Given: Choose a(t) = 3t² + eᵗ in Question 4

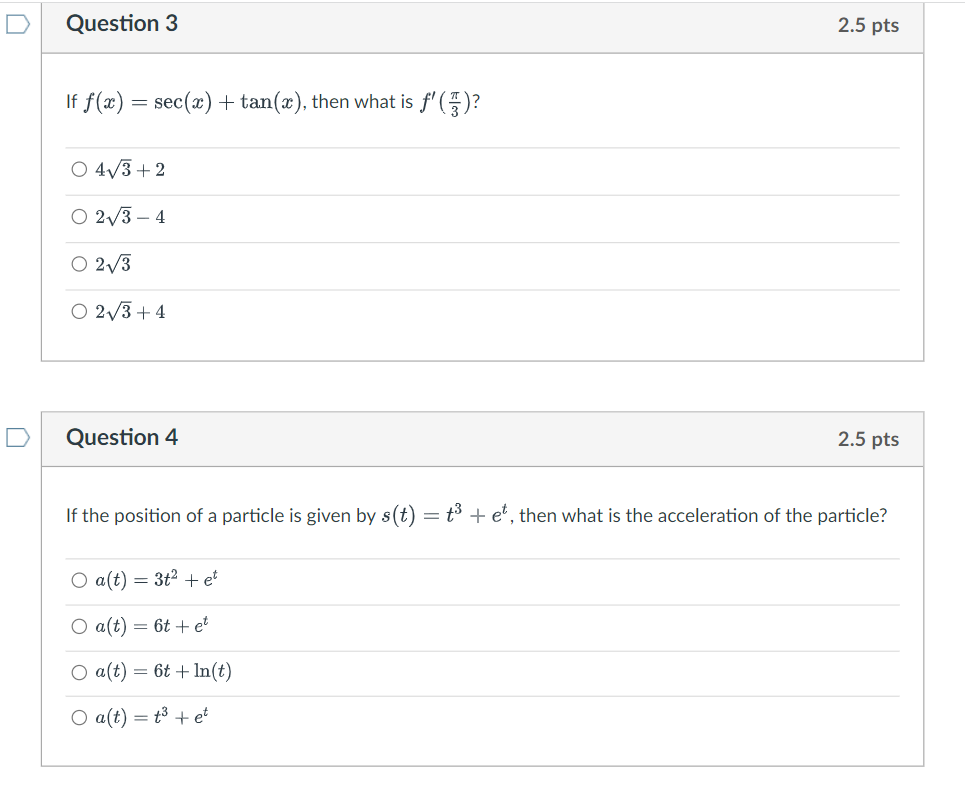Looking at the screenshot, I should 79,579.
